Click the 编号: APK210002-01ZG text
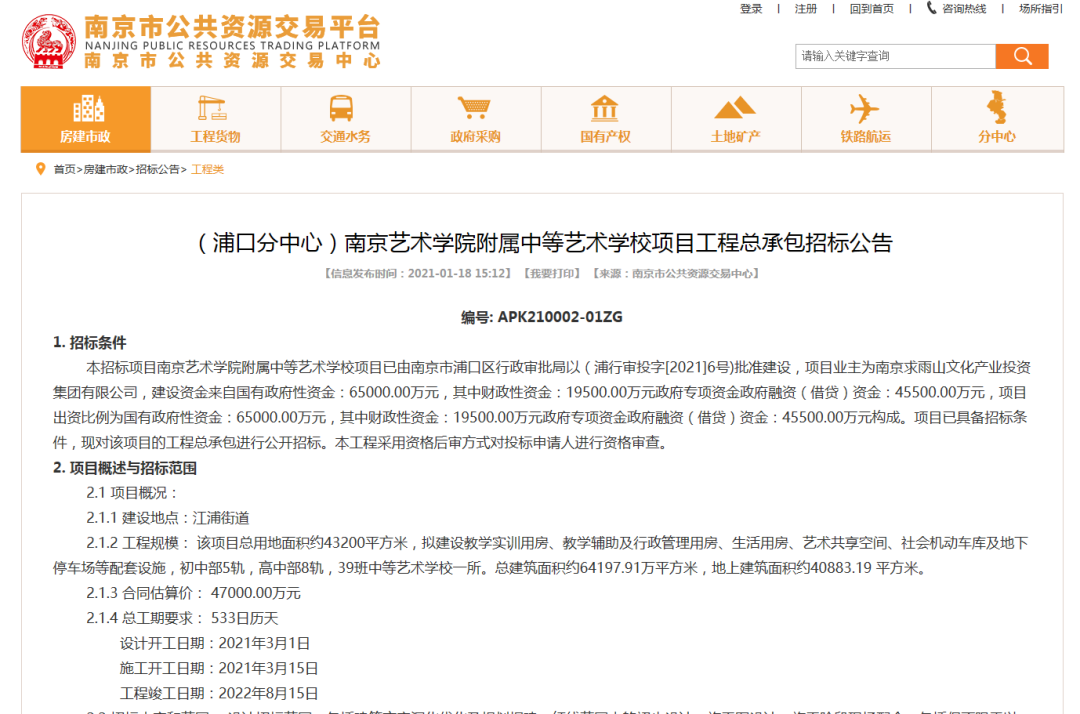Image resolution: width=1080 pixels, height=714 pixels. pyautogui.click(x=541, y=317)
